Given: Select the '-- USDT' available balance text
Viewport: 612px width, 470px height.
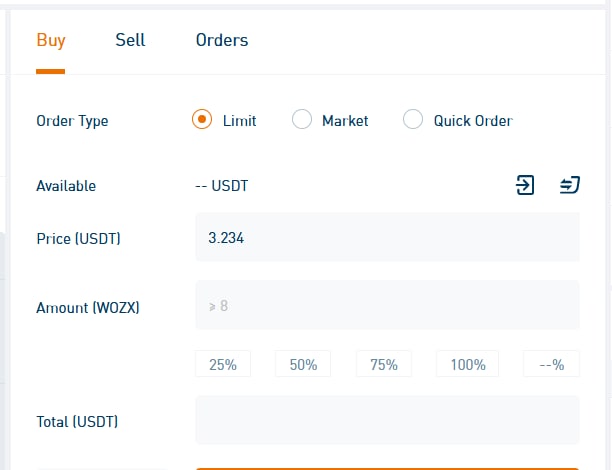Looking at the screenshot, I should (222, 186).
